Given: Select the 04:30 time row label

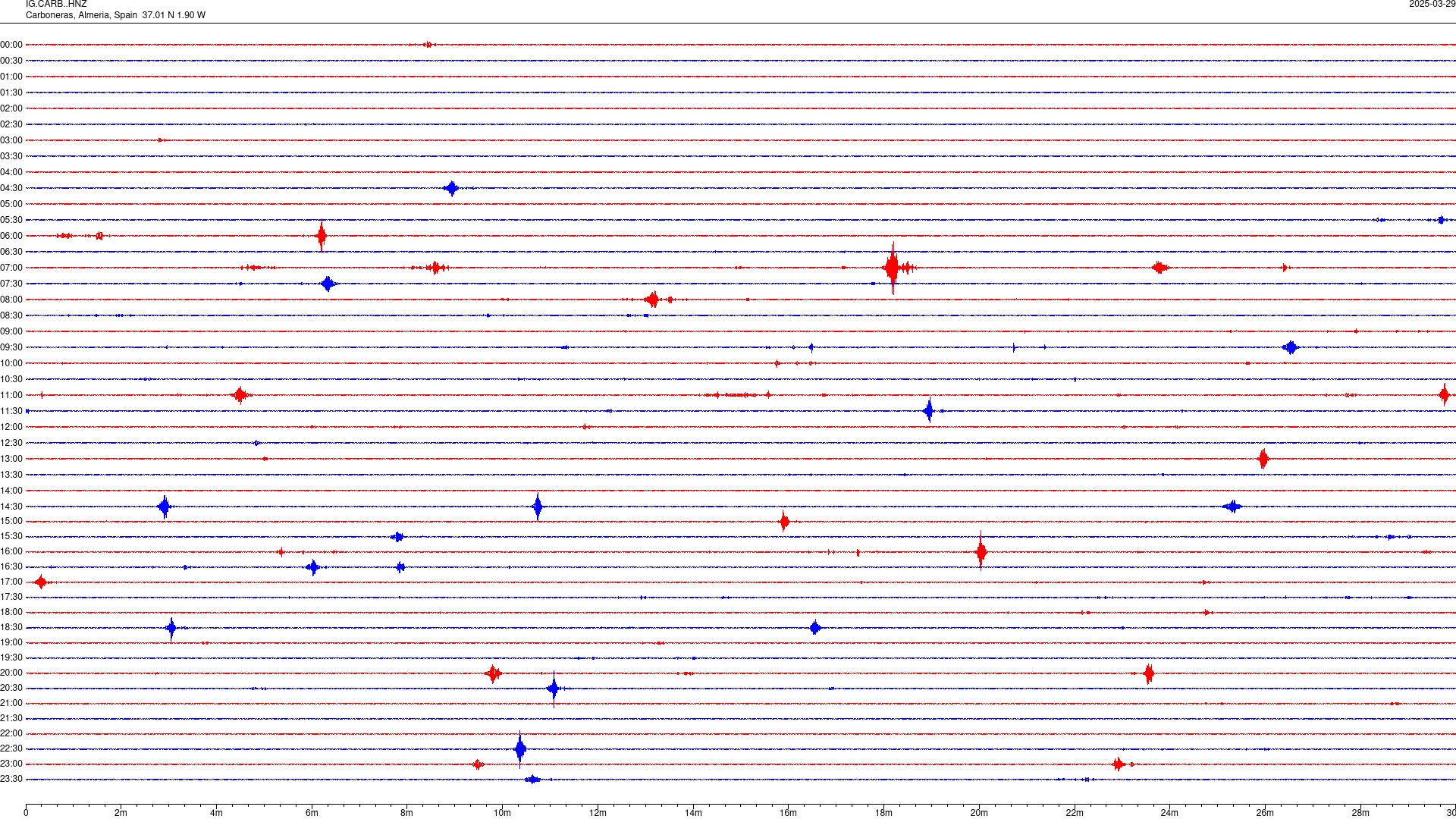Looking at the screenshot, I should tap(11, 188).
